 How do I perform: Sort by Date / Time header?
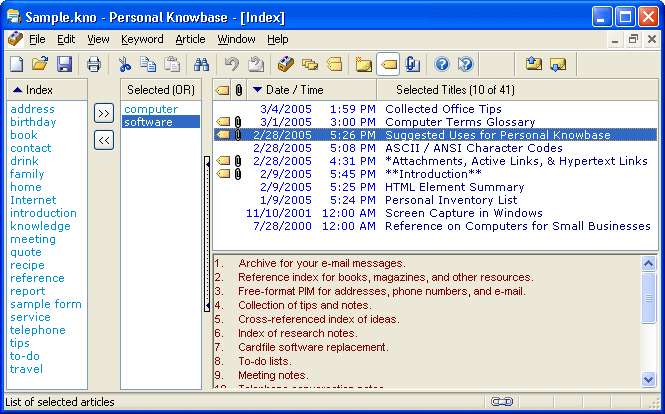click(x=312, y=90)
